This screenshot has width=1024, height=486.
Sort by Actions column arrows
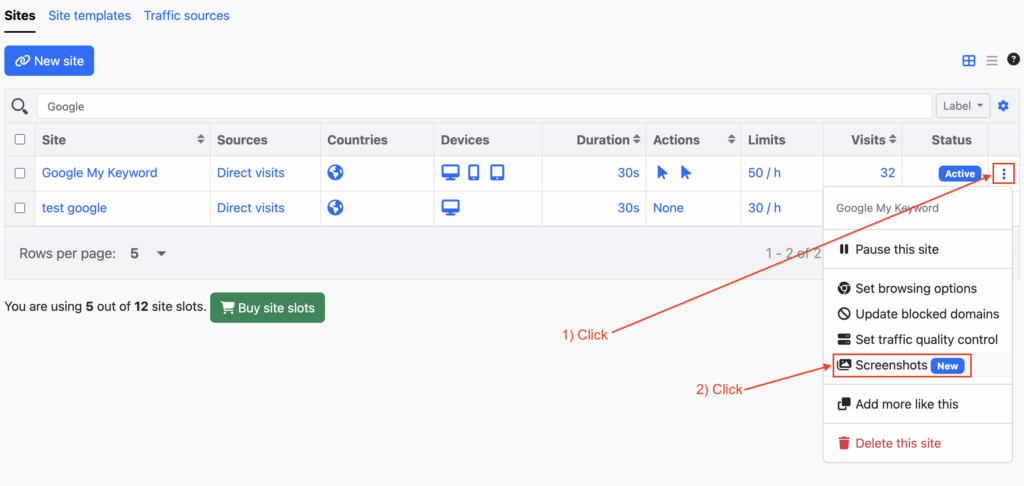tap(731, 140)
